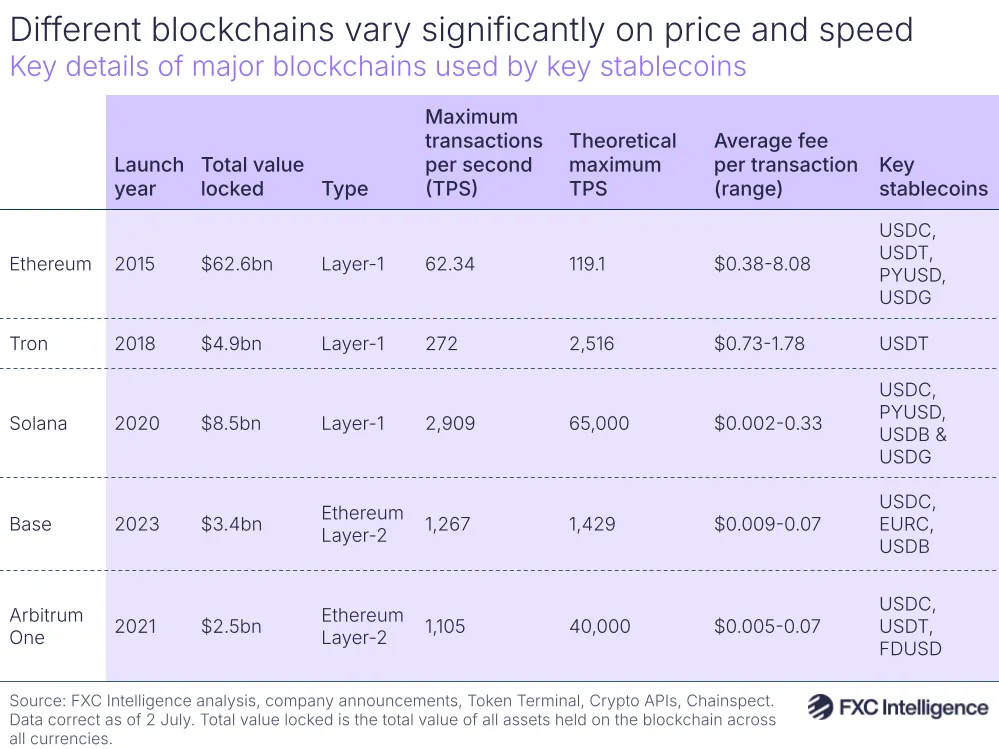
Task: Select Arbitrum One's 2021 launch year cell
Action: coord(137,626)
